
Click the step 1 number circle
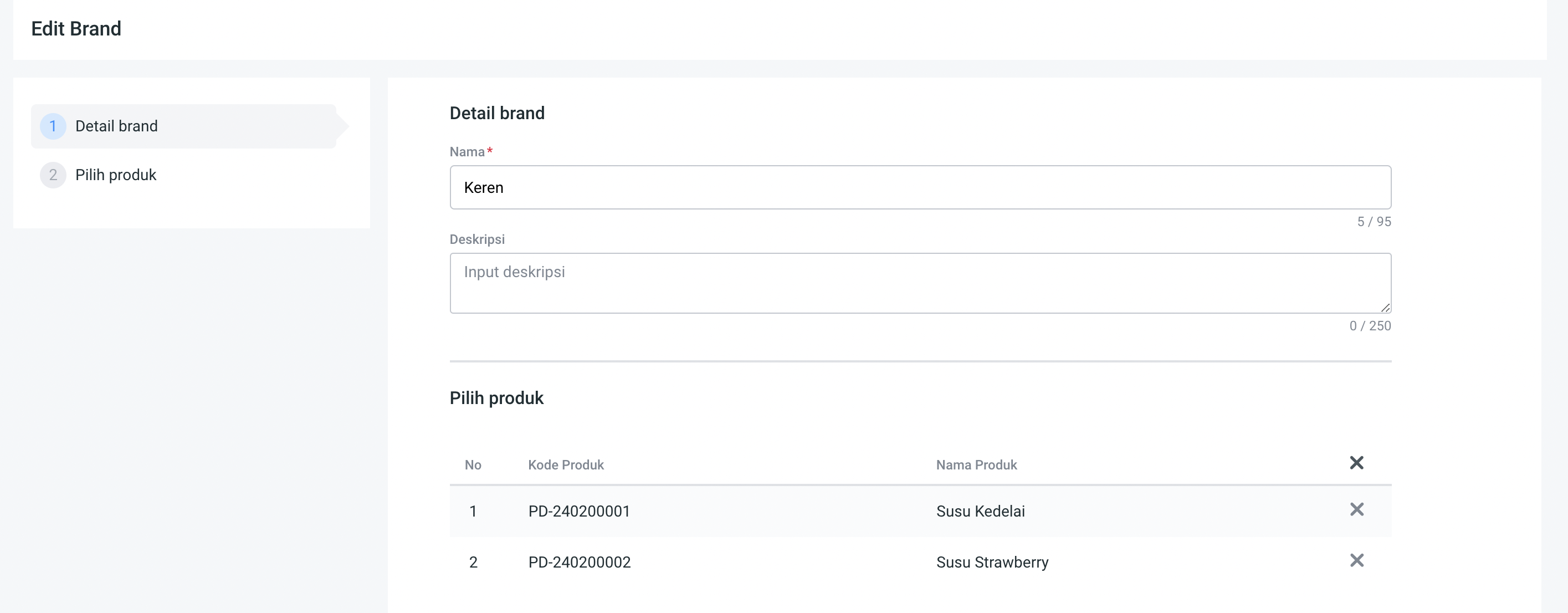[53, 126]
